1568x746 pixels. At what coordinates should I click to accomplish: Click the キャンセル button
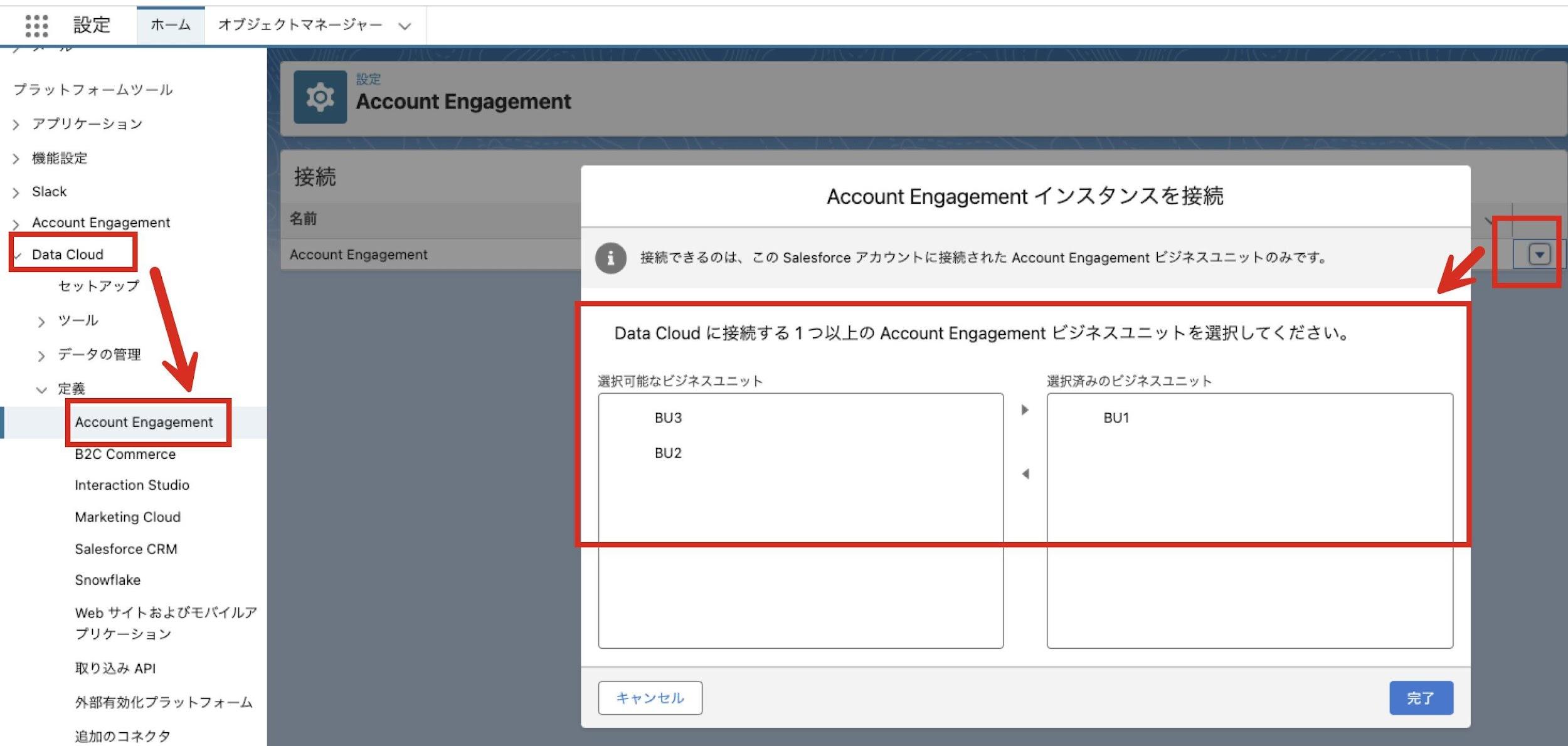click(x=650, y=698)
